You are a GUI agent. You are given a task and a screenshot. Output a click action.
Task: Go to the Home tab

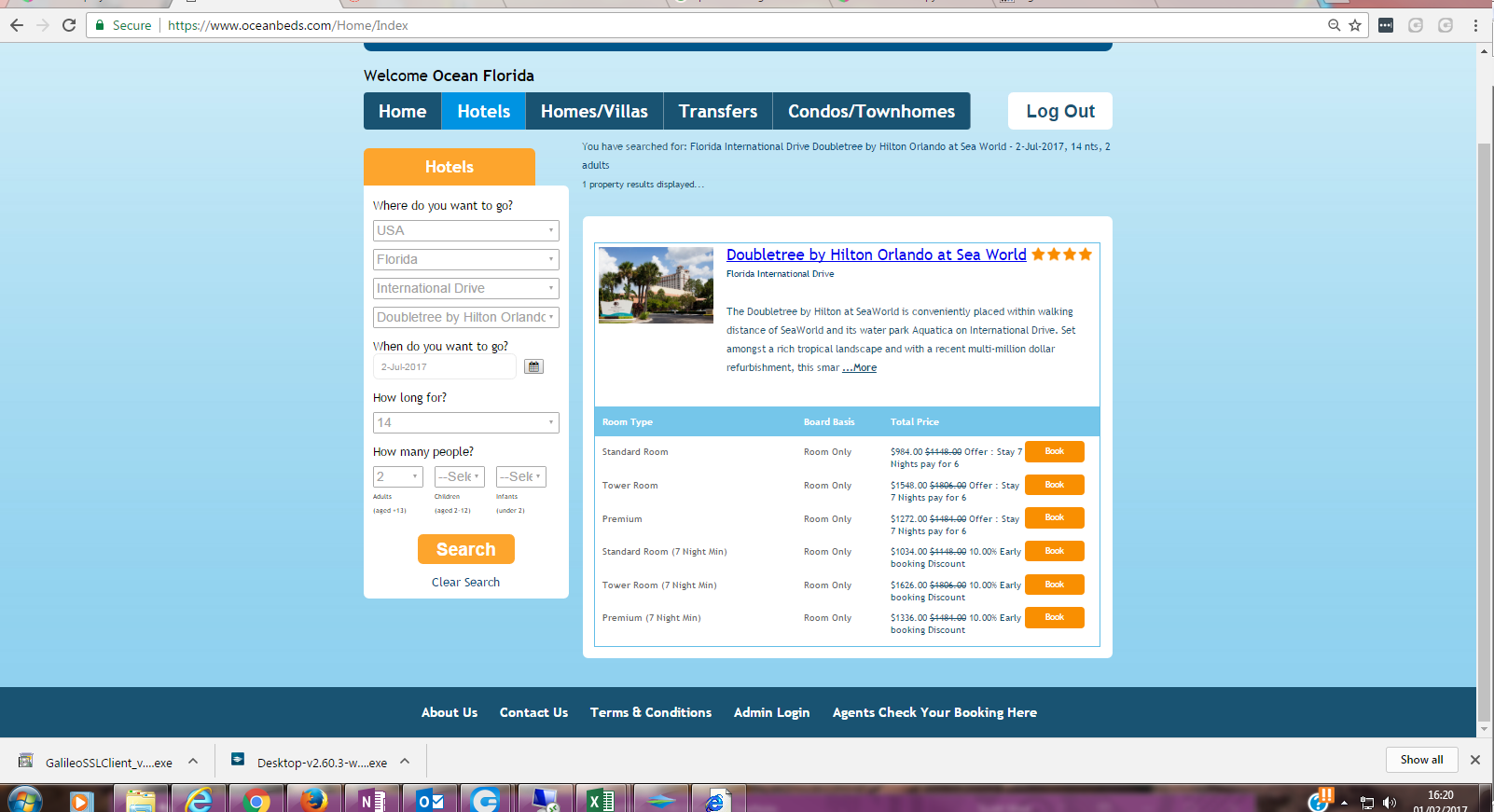point(403,111)
